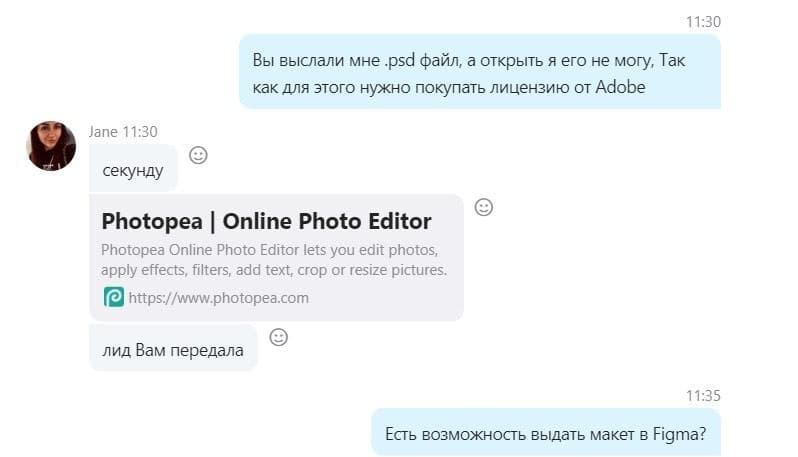
Task: Click the 'Jane 11:30' sender label
Action: coord(123,132)
